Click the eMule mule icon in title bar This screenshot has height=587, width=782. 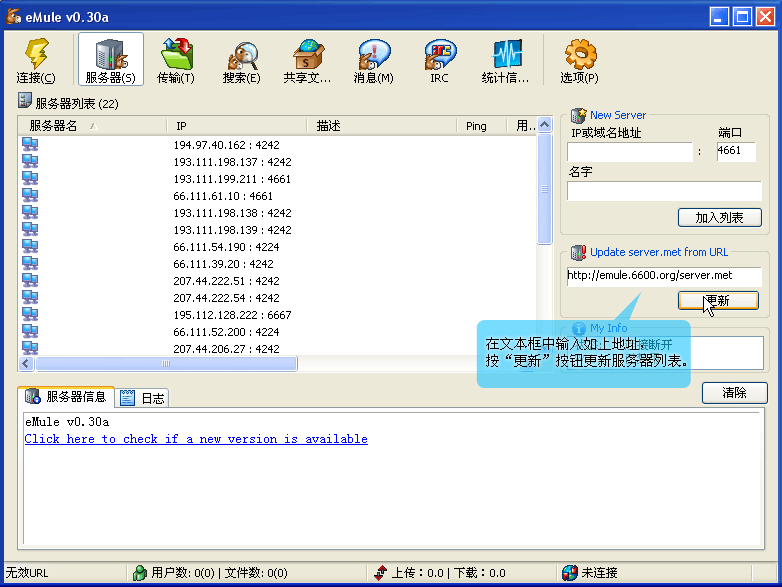click(14, 16)
